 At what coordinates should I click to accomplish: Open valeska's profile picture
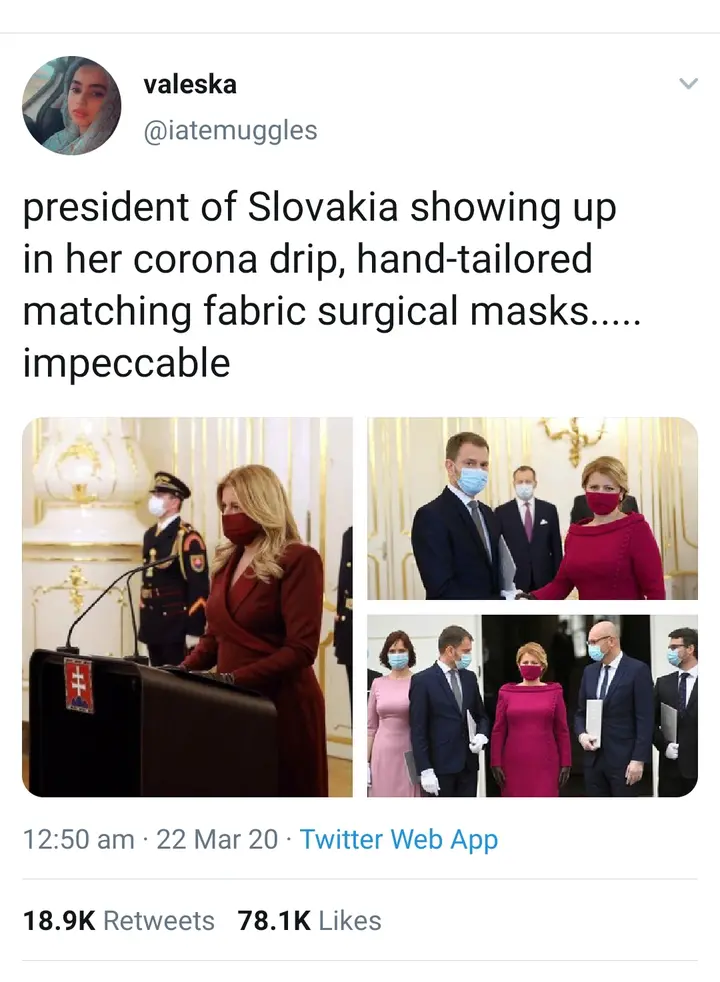pos(71,105)
